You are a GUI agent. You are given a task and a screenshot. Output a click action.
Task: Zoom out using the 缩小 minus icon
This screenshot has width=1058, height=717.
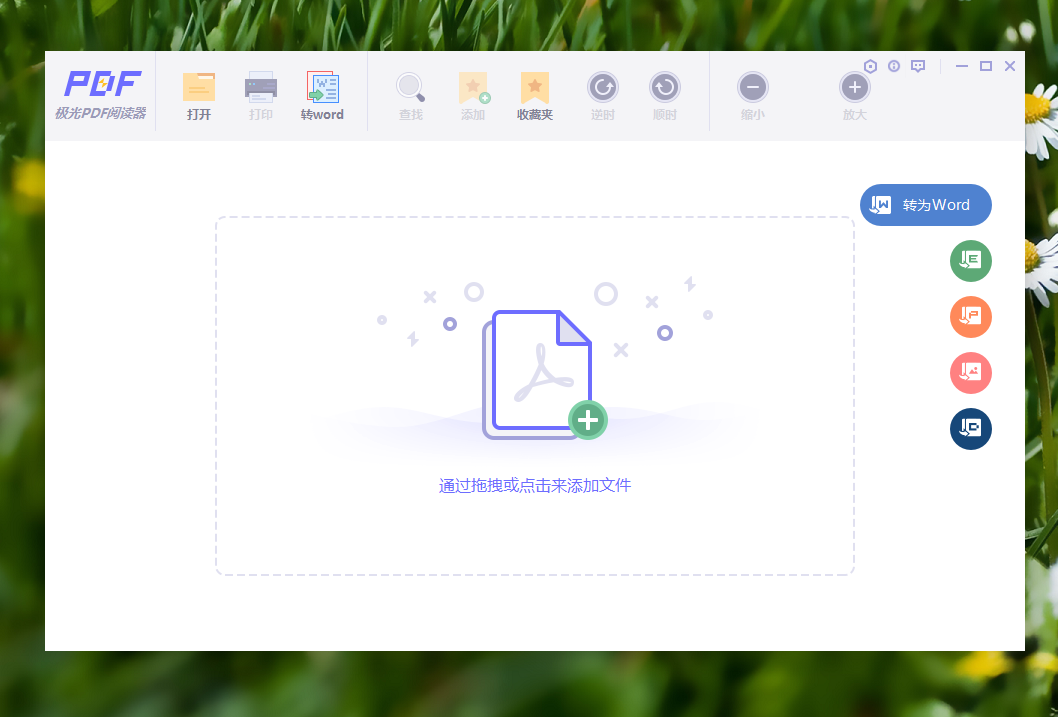753,88
